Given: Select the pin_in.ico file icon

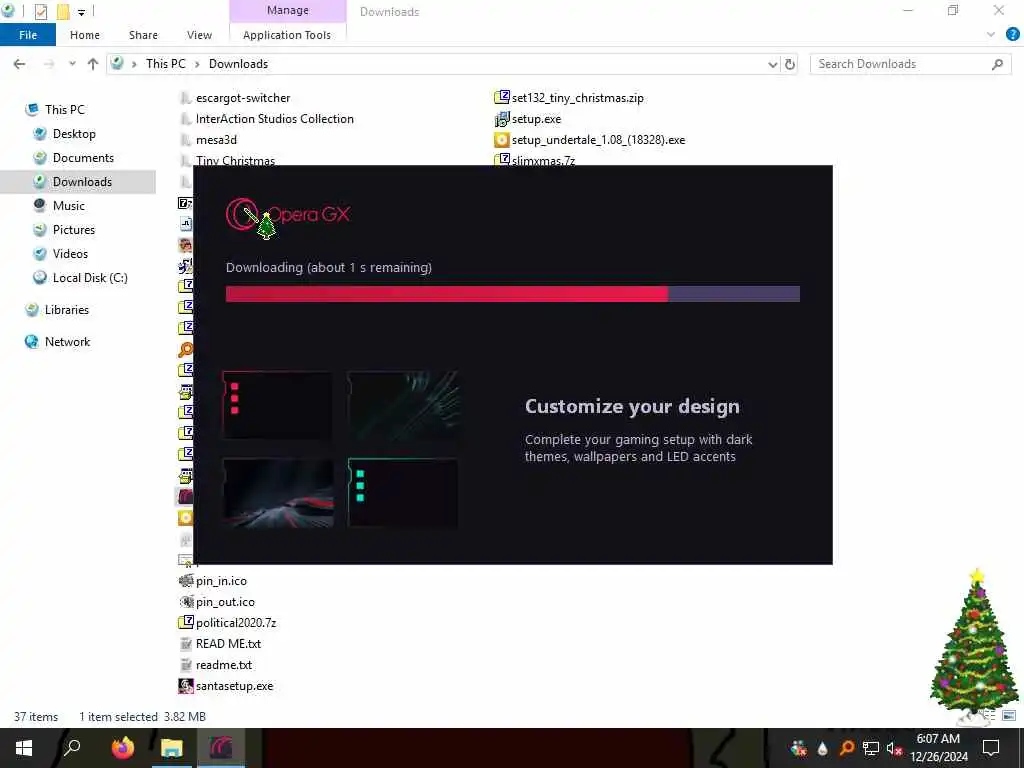Looking at the screenshot, I should click(185, 581).
